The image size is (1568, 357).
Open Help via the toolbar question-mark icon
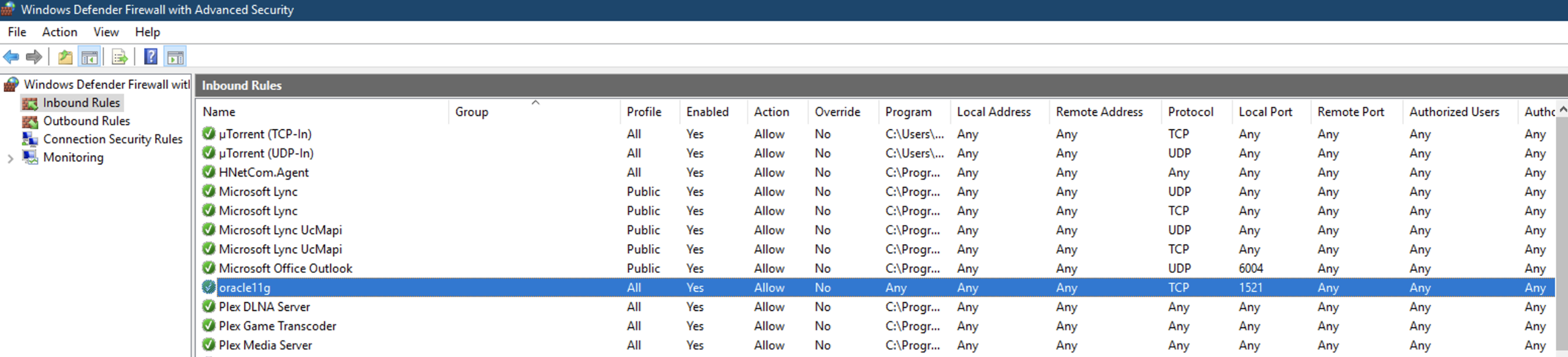pos(150,57)
